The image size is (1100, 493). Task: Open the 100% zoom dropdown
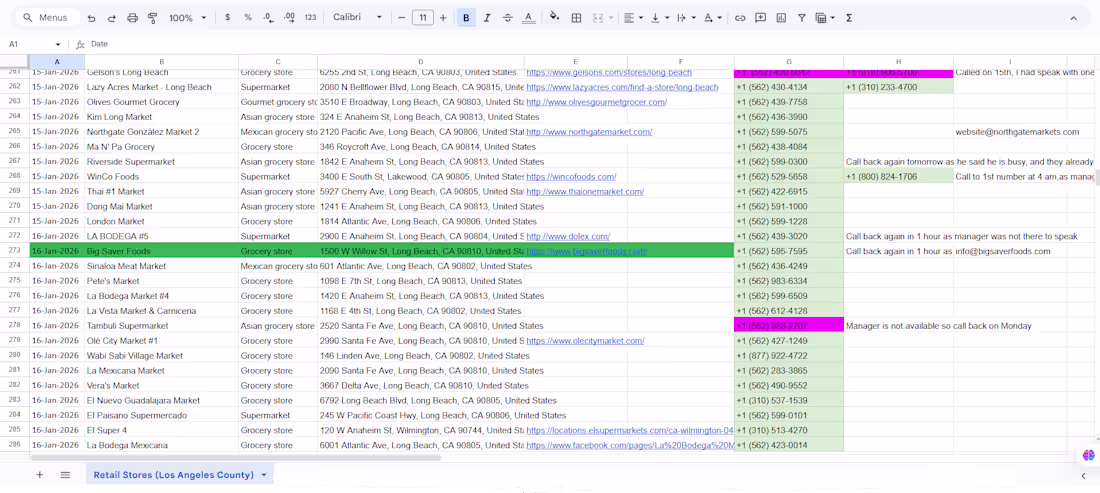tap(187, 18)
